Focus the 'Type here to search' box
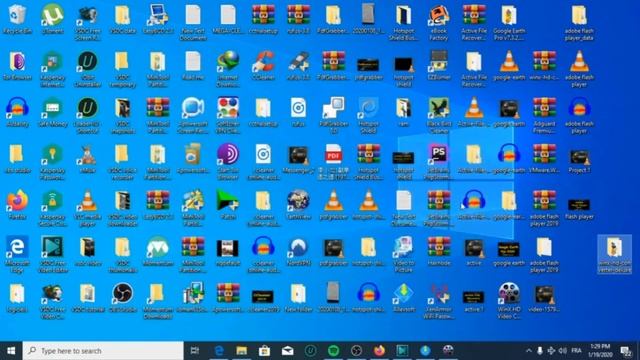Viewport: 640px width, 360px height. click(103, 351)
